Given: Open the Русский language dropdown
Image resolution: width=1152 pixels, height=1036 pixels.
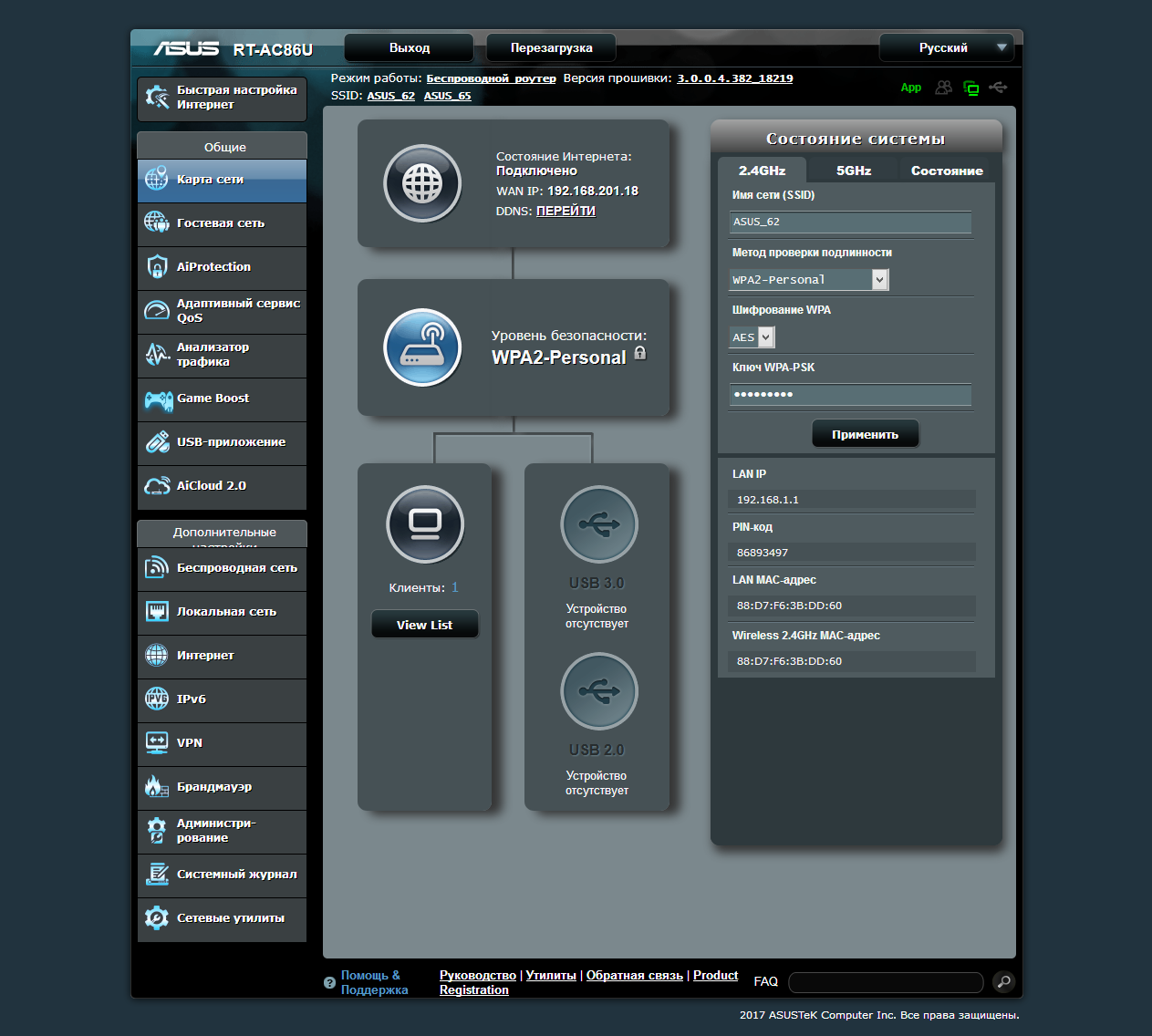Looking at the screenshot, I should point(947,47).
